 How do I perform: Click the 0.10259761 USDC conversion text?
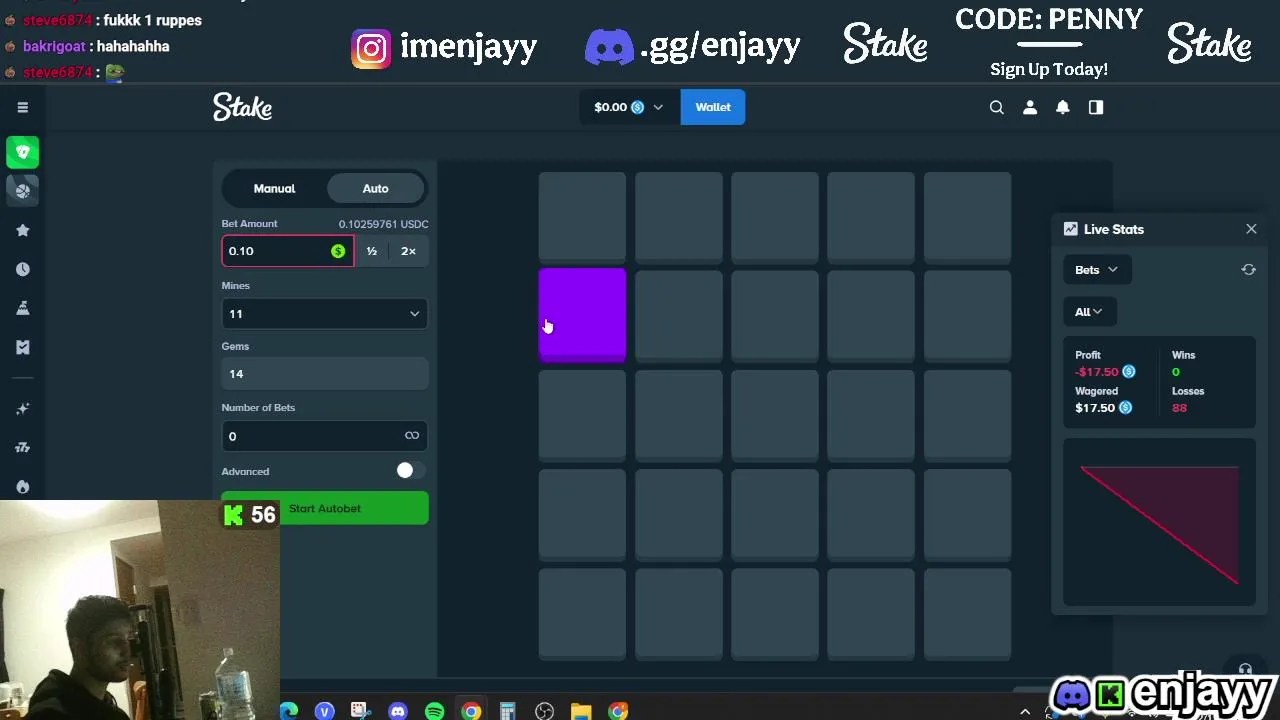point(383,224)
